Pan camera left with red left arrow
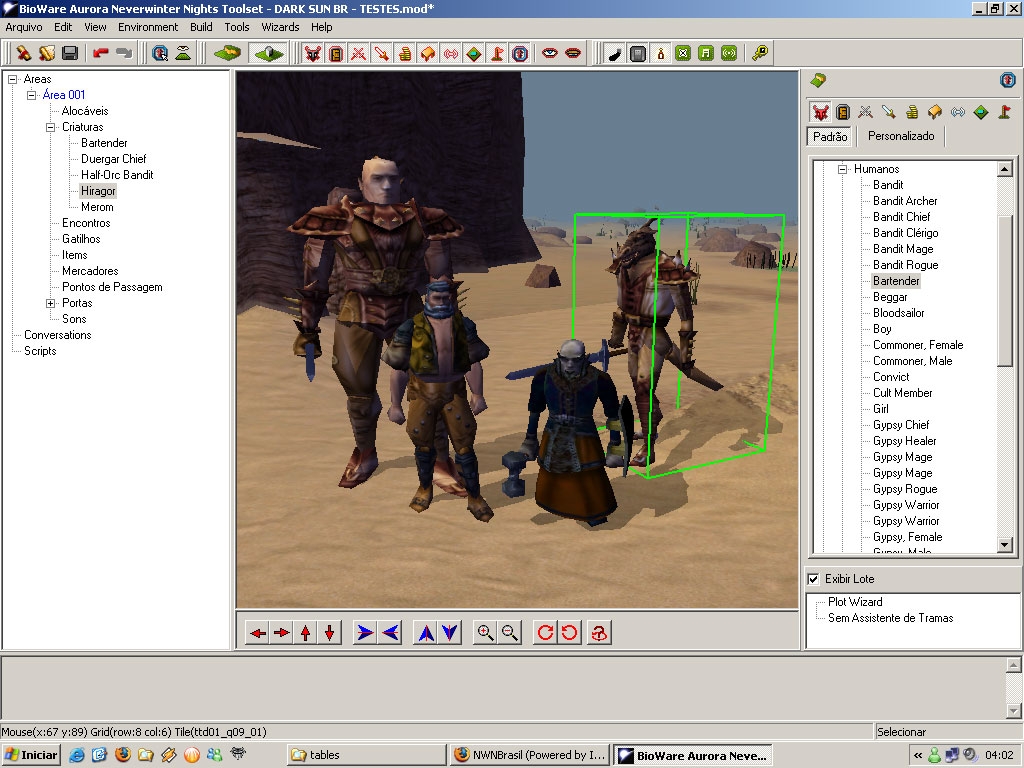 258,632
